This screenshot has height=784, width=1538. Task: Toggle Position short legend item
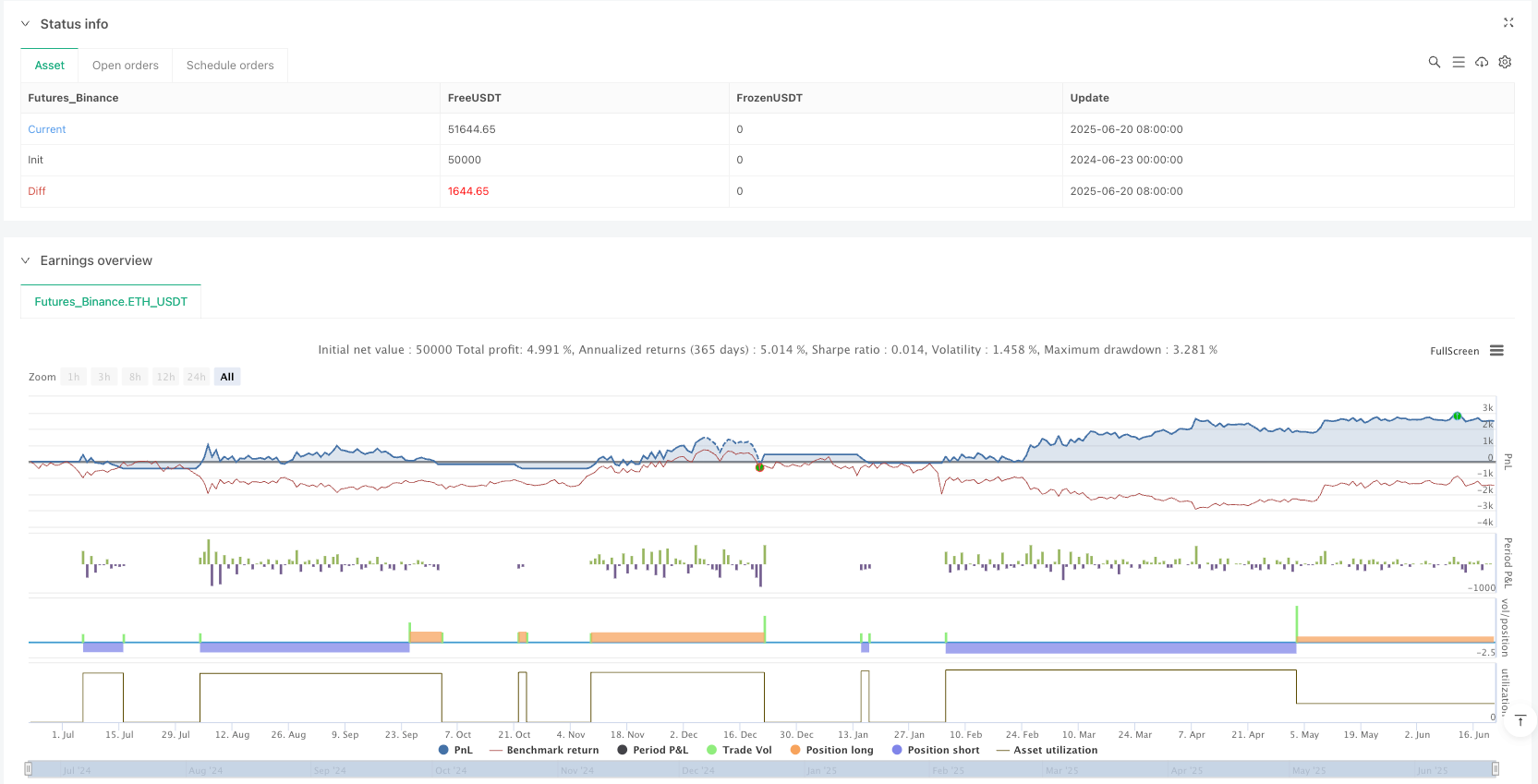coord(935,750)
